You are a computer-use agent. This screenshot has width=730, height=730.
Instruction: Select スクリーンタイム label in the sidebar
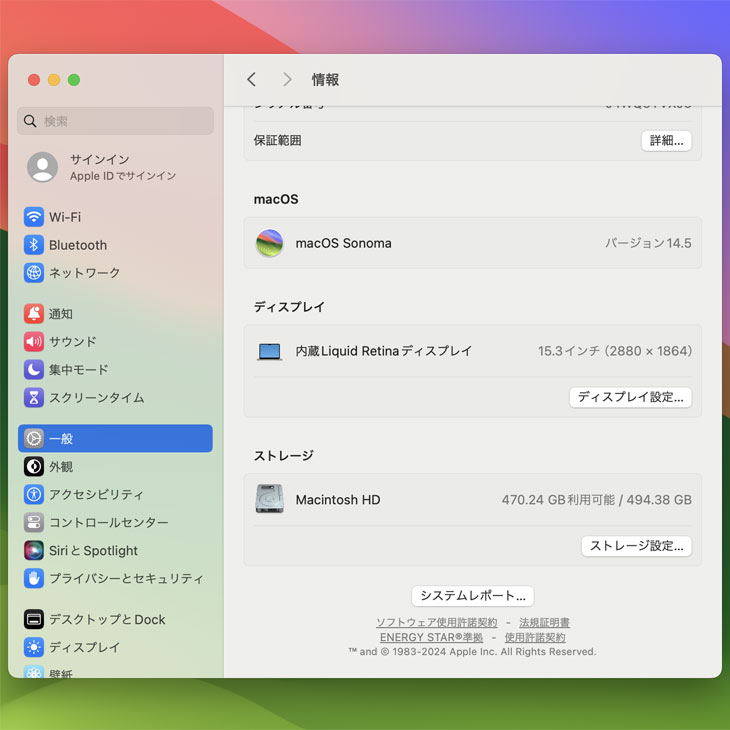point(97,398)
